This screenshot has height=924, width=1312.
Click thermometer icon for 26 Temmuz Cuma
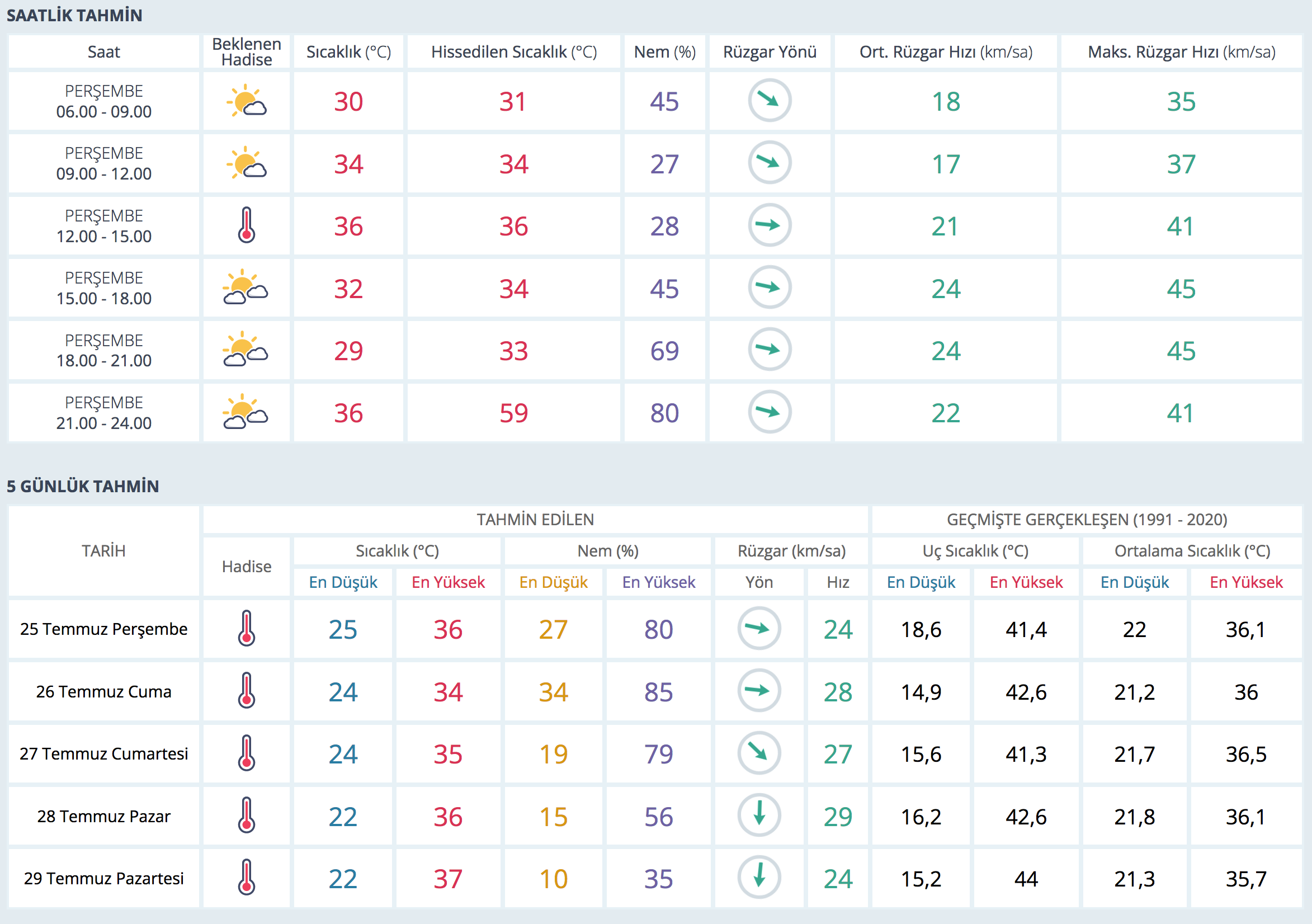(246, 691)
